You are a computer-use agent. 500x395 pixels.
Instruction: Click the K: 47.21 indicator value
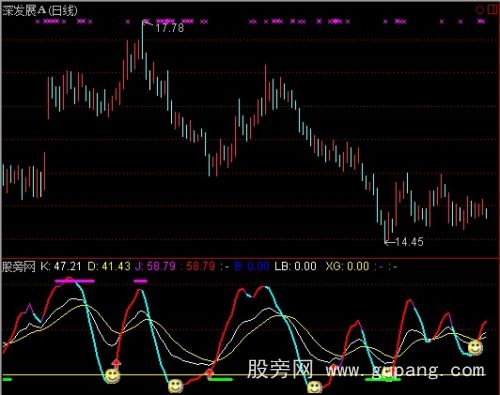tap(61, 266)
